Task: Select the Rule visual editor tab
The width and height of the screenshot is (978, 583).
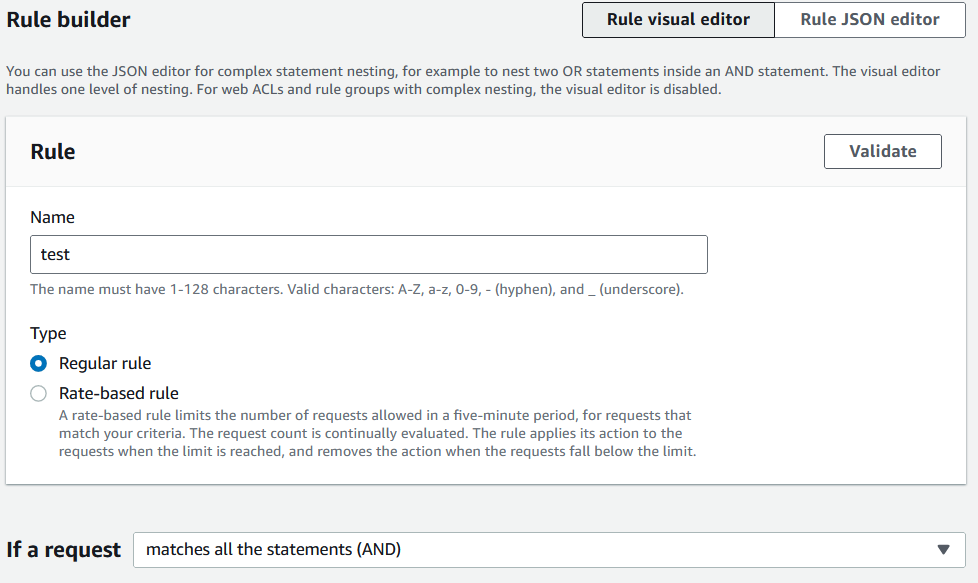Action: 678,20
